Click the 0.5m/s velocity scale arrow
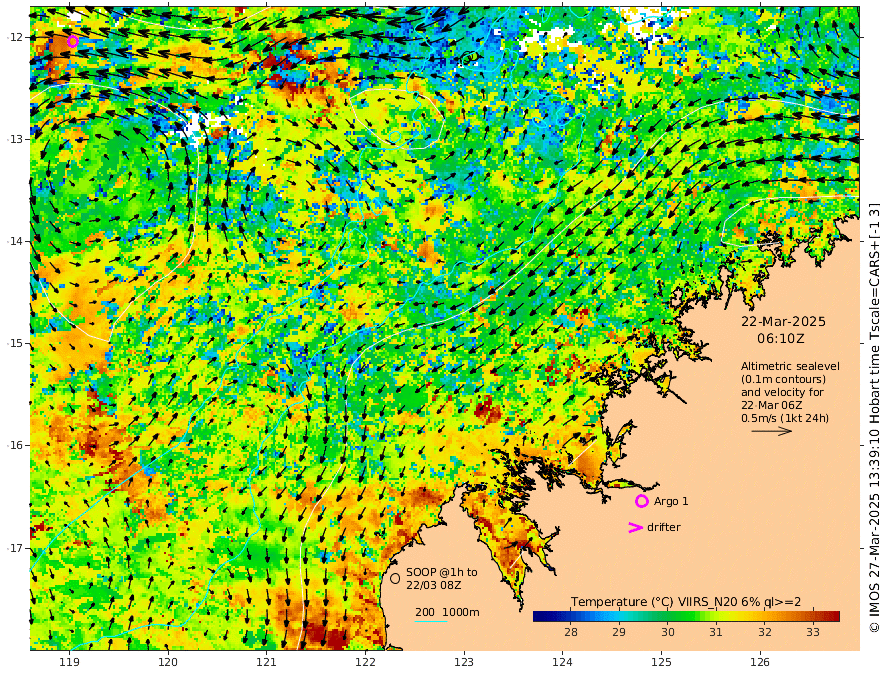The height and width of the screenshot is (680, 880). coord(772,431)
